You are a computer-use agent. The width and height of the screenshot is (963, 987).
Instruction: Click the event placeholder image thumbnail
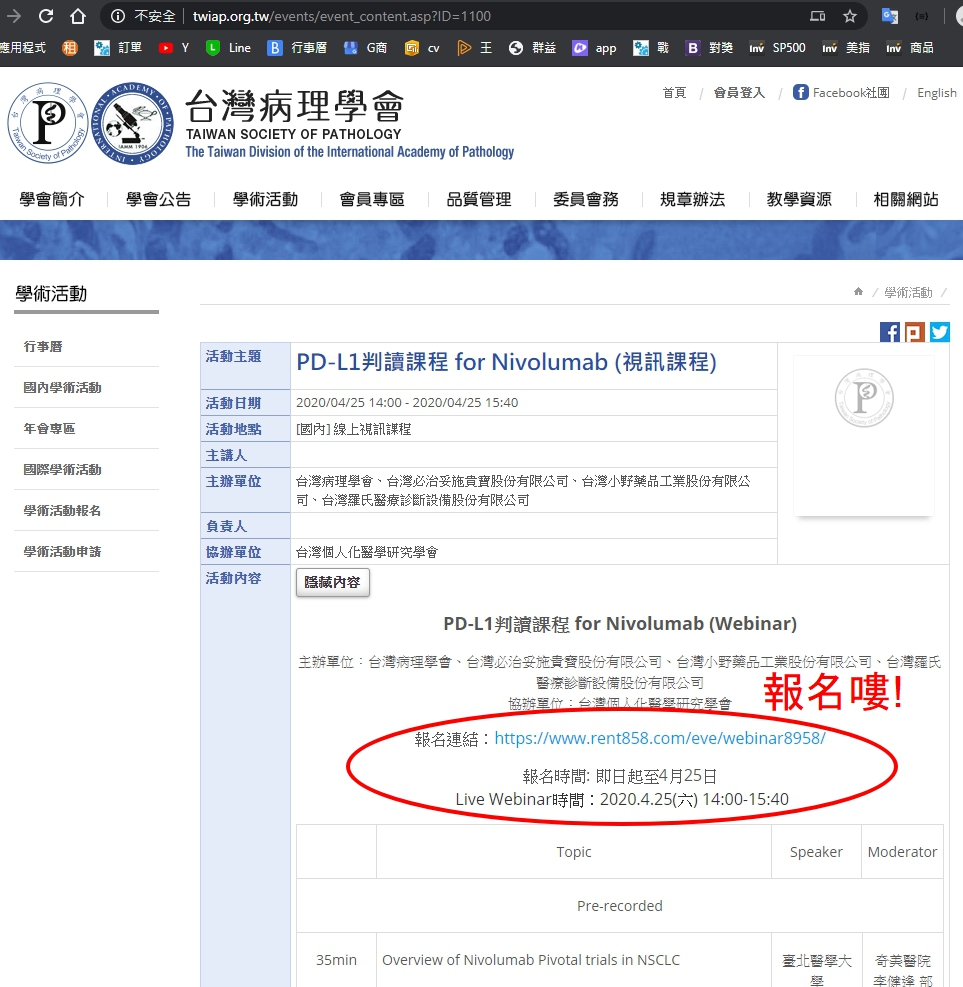tap(864, 436)
